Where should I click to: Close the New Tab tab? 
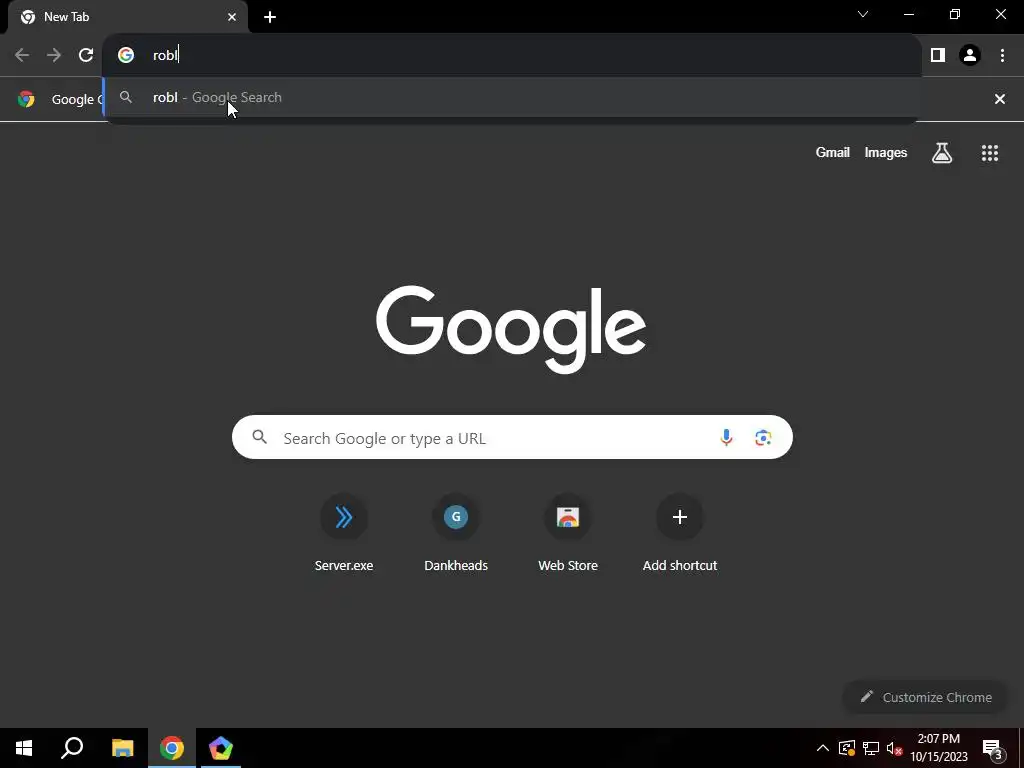pos(232,17)
